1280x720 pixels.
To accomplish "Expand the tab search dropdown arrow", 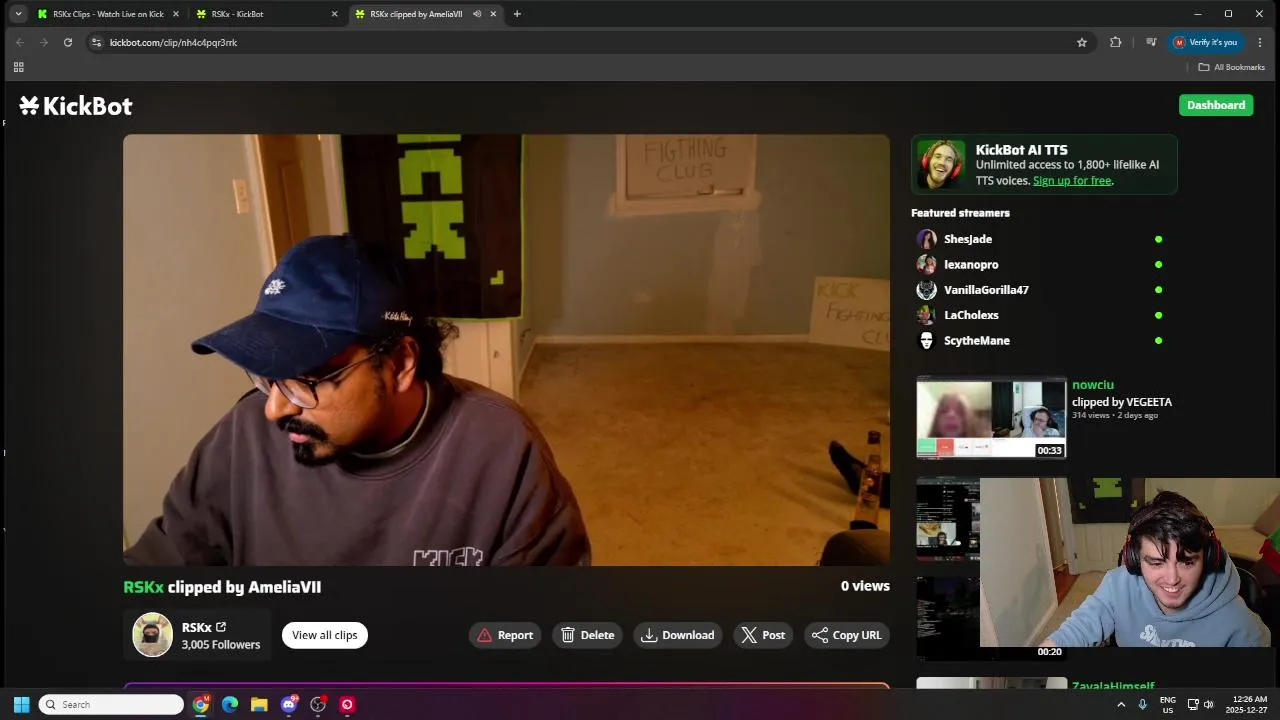I will pos(18,14).
